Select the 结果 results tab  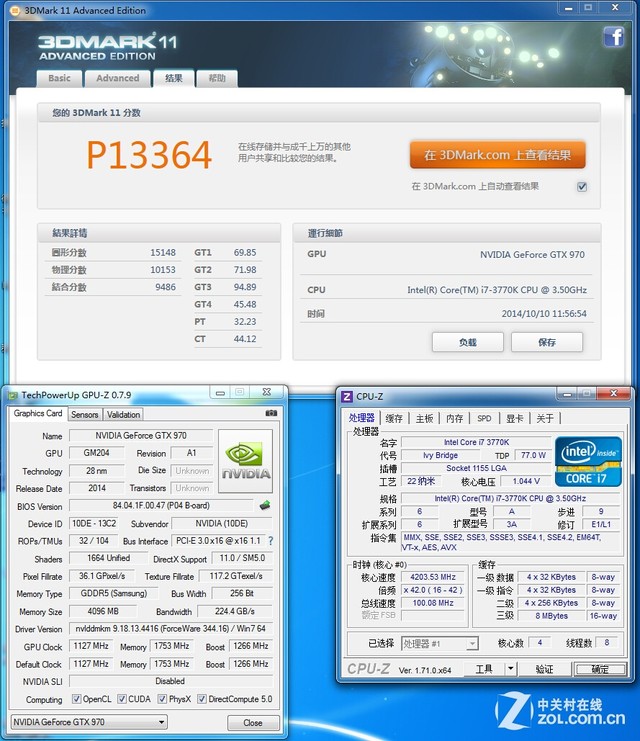173,78
